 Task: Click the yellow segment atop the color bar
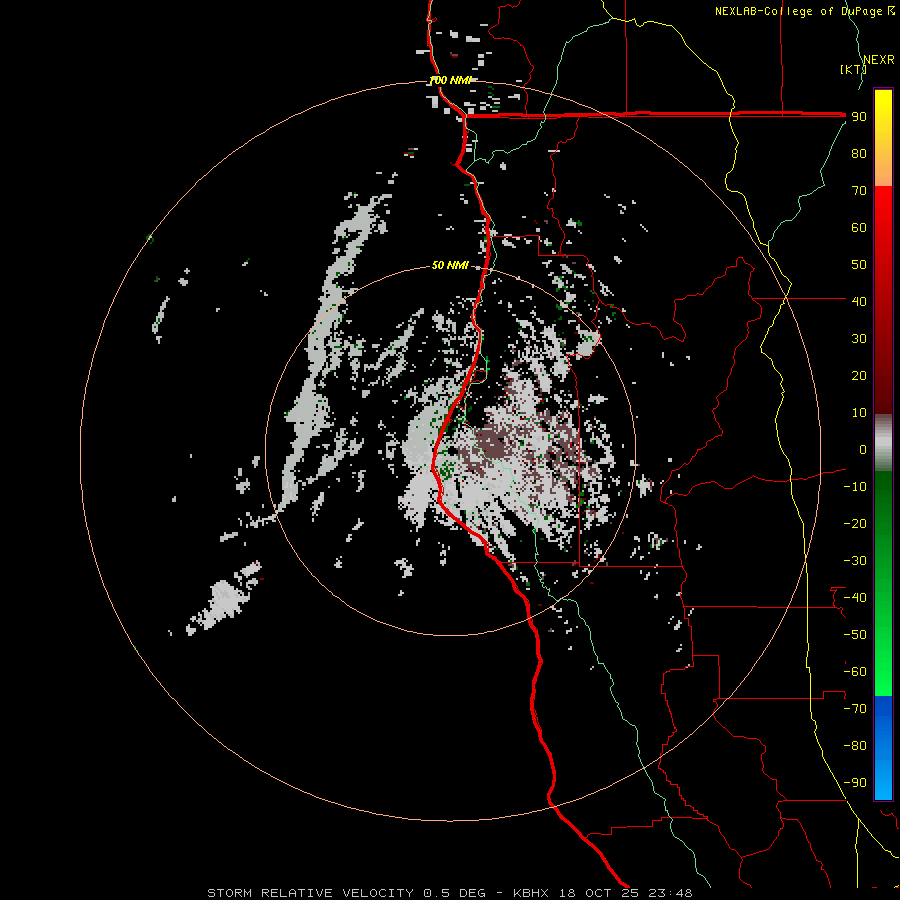coord(883,138)
